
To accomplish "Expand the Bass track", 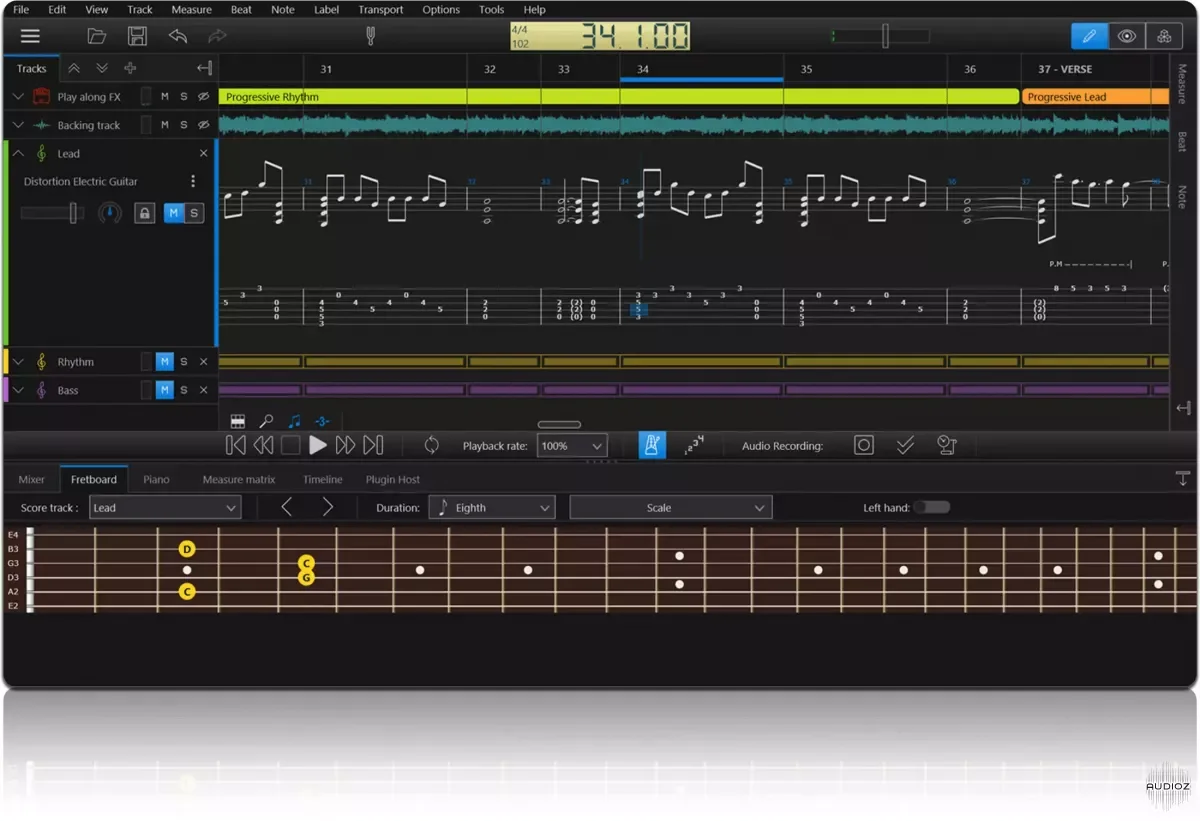I will [18, 390].
